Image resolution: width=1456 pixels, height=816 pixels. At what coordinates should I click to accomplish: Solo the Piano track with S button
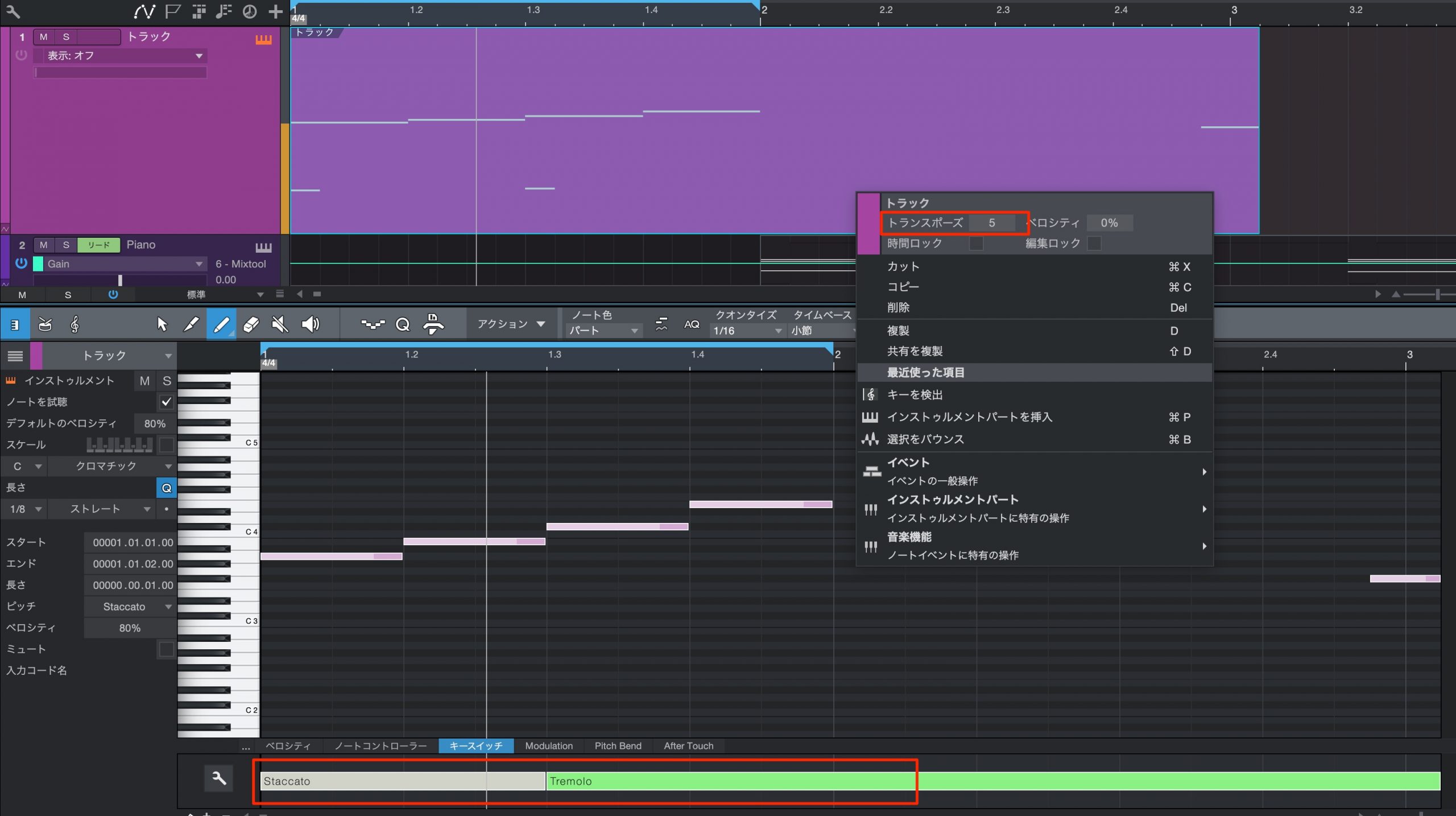pyautogui.click(x=66, y=245)
